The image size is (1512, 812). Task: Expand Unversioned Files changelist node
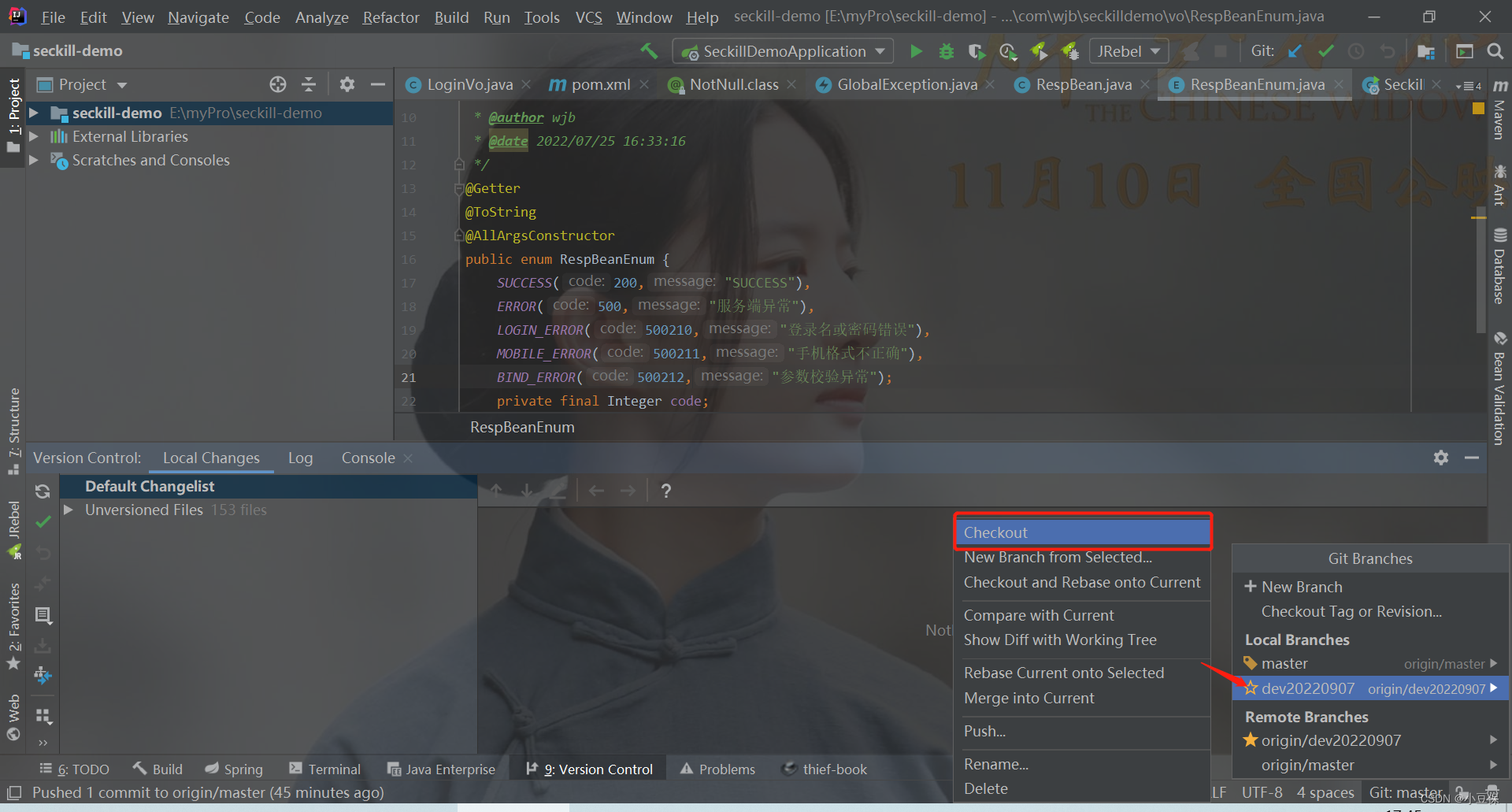69,510
